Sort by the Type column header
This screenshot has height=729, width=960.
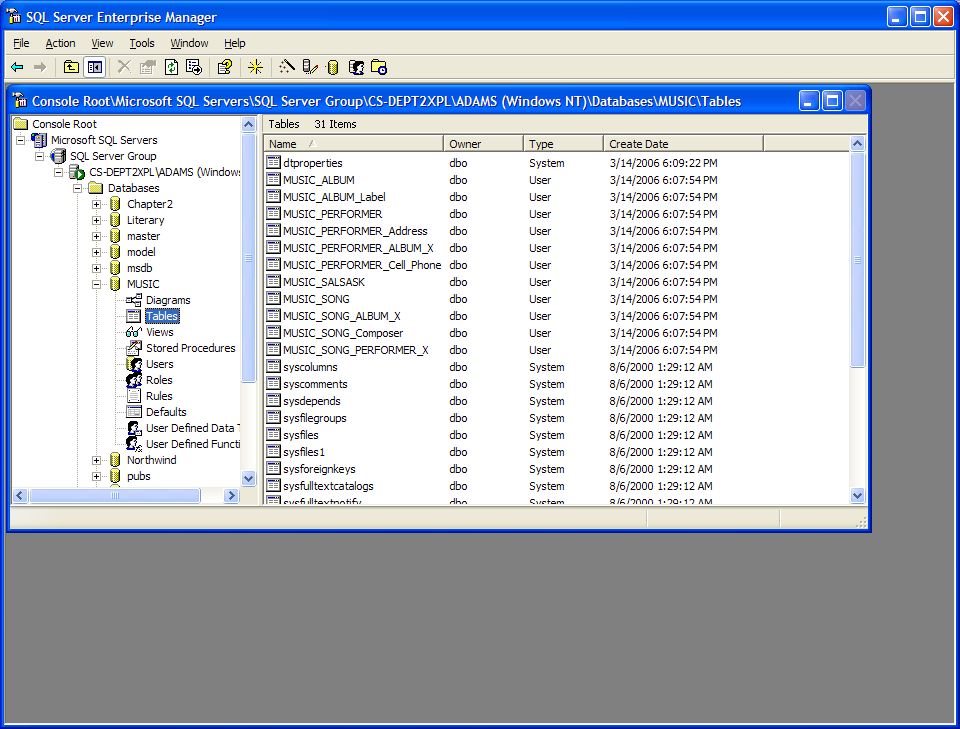[563, 144]
